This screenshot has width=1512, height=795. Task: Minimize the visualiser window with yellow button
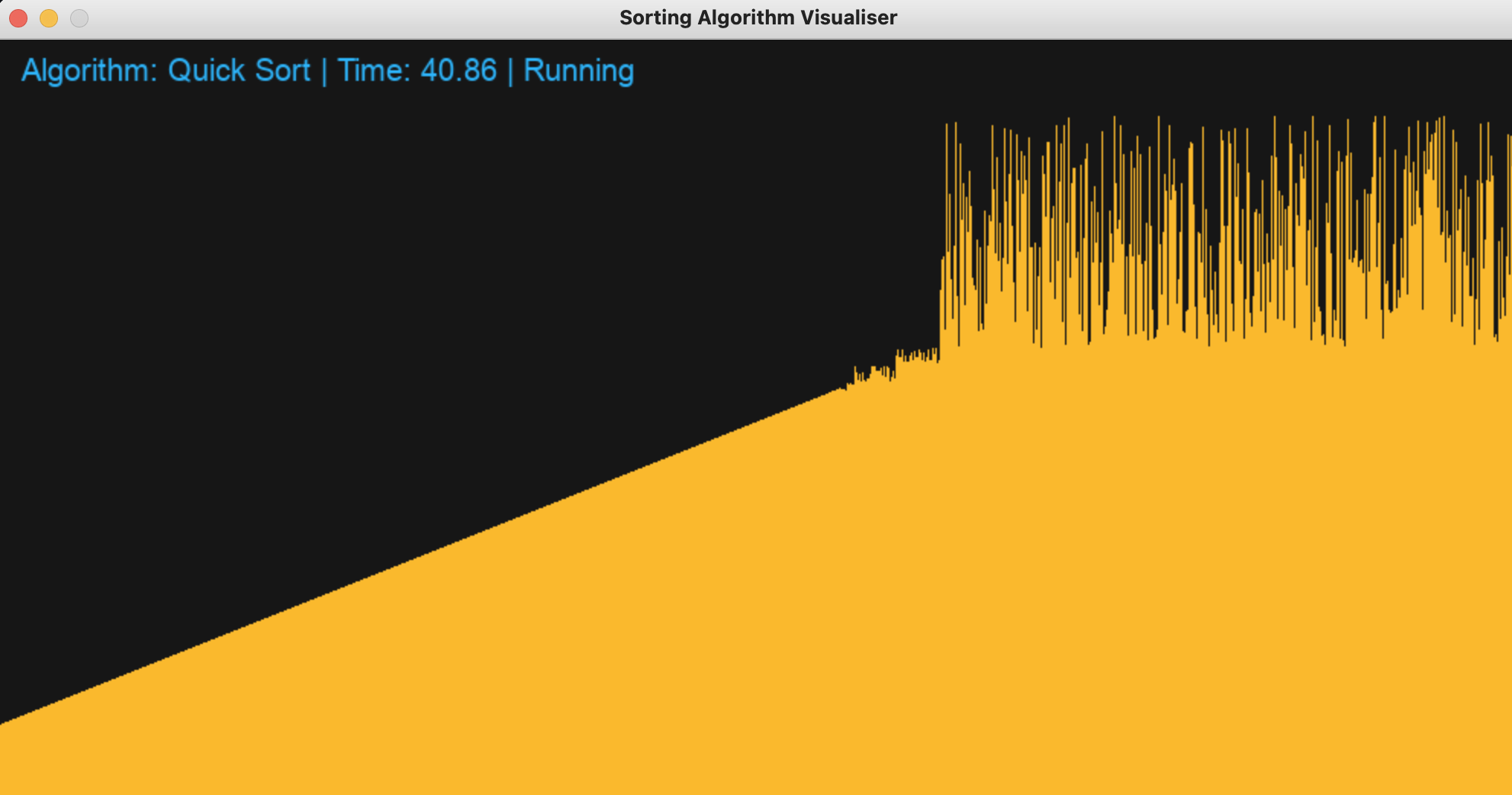49,18
